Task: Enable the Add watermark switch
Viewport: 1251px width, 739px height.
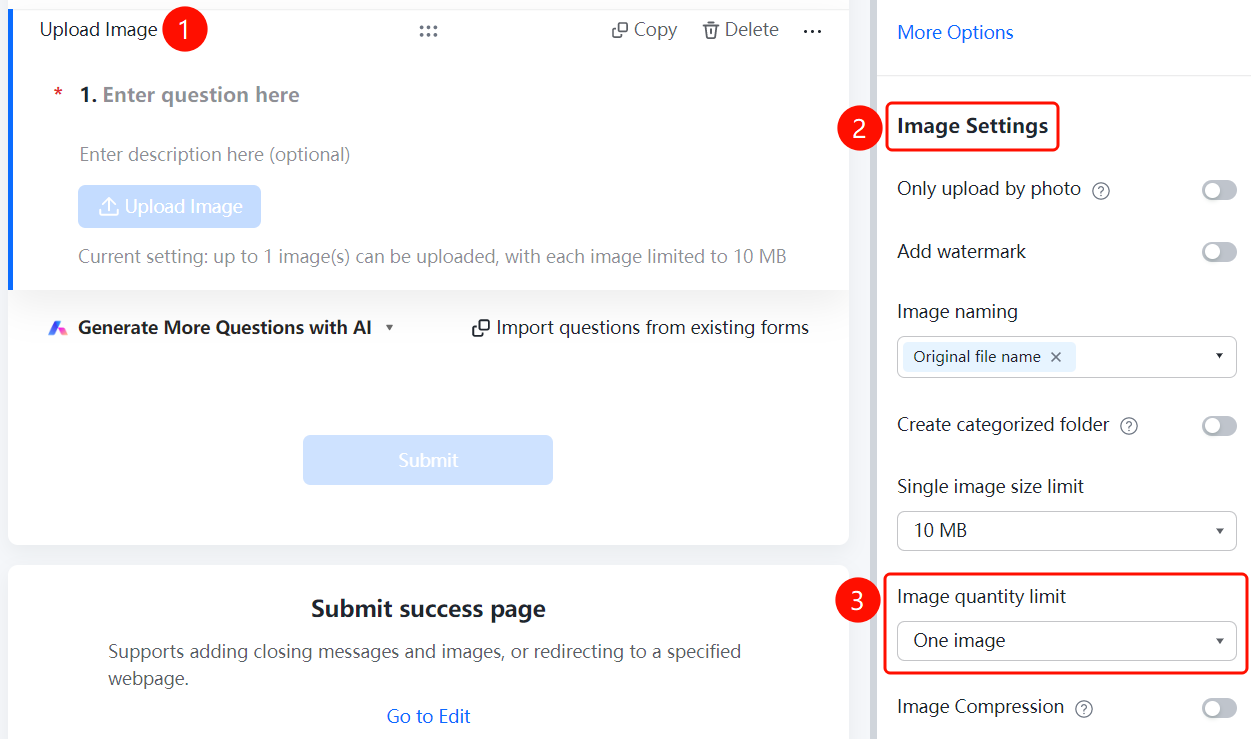Action: pos(1219,252)
